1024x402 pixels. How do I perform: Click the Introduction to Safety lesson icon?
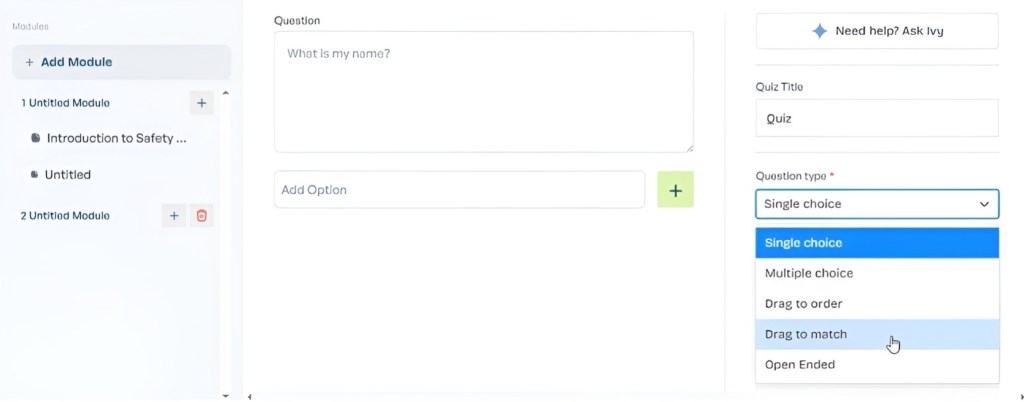(x=35, y=138)
